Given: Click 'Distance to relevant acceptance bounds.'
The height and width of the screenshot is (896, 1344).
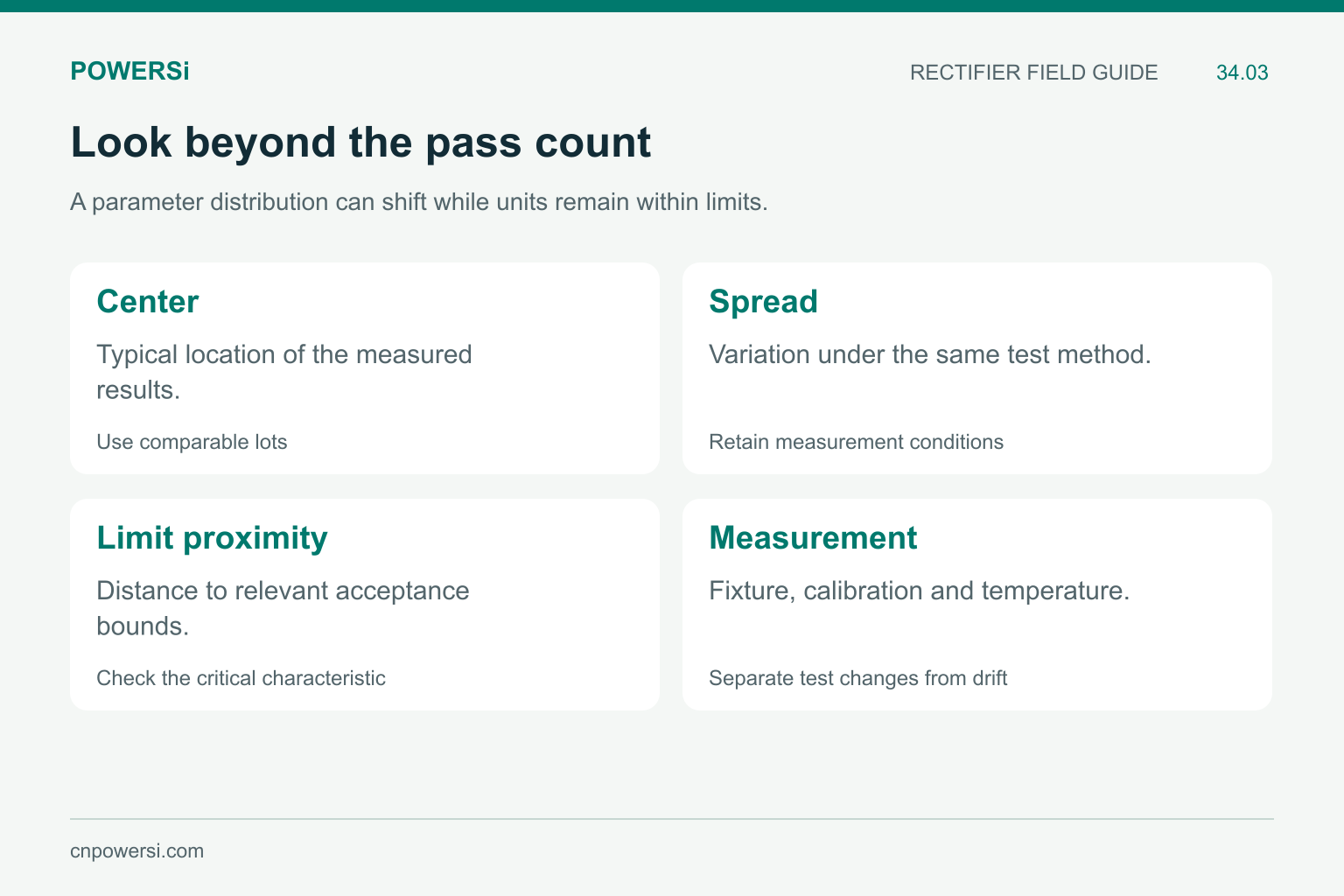Looking at the screenshot, I should [283, 608].
